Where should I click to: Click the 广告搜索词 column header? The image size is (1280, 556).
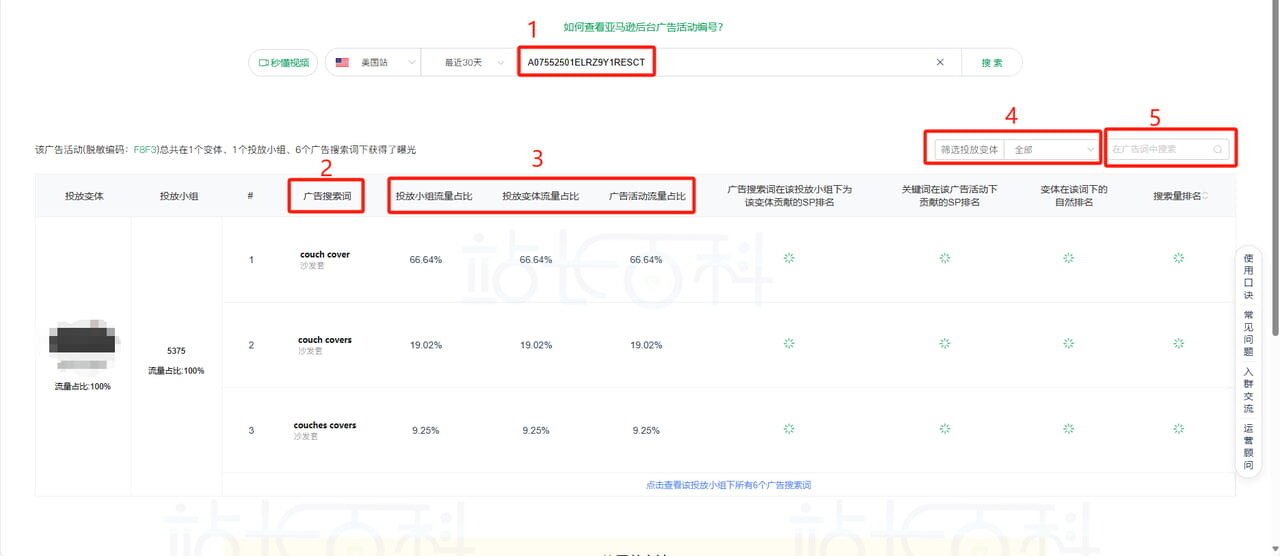tap(327, 196)
